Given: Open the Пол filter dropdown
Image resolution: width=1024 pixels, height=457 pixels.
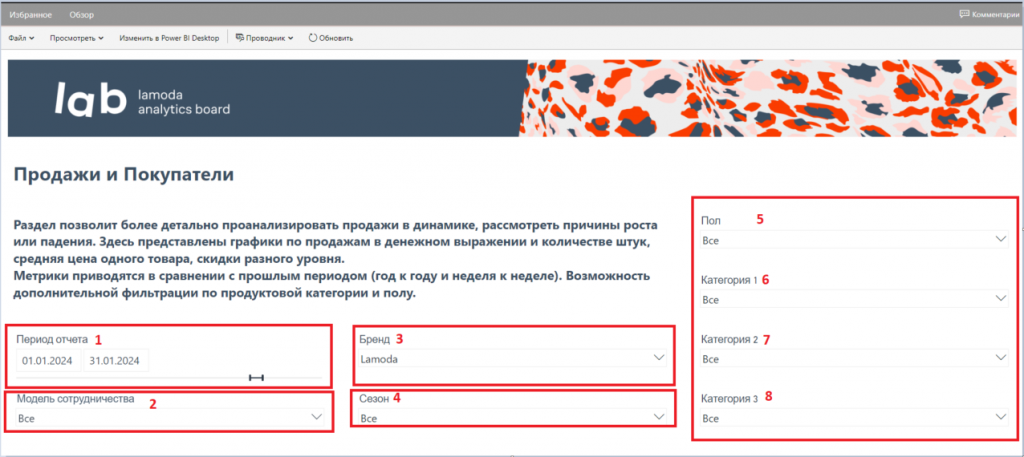Looking at the screenshot, I should (854, 240).
